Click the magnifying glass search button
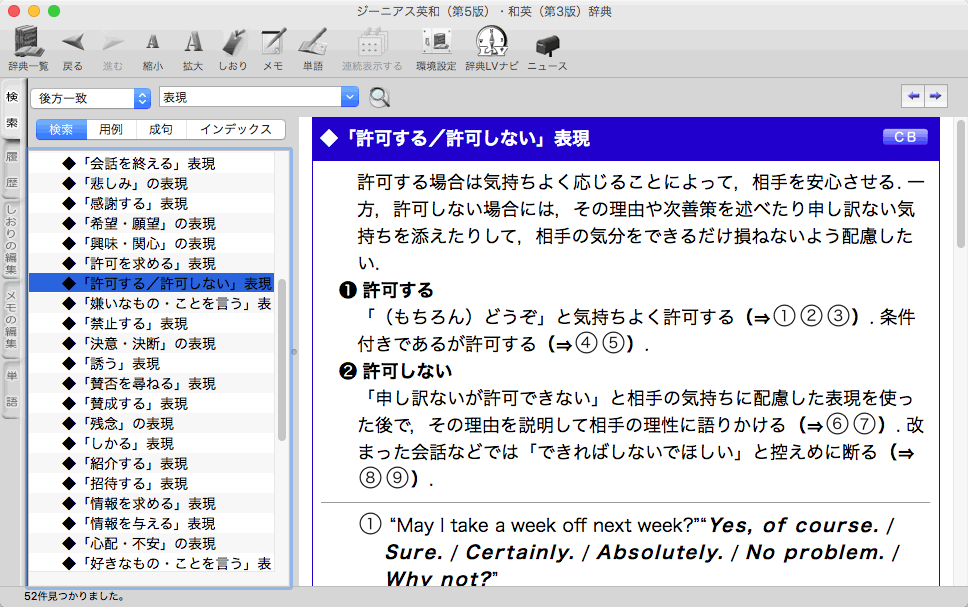The width and height of the screenshot is (968, 607). (x=380, y=97)
